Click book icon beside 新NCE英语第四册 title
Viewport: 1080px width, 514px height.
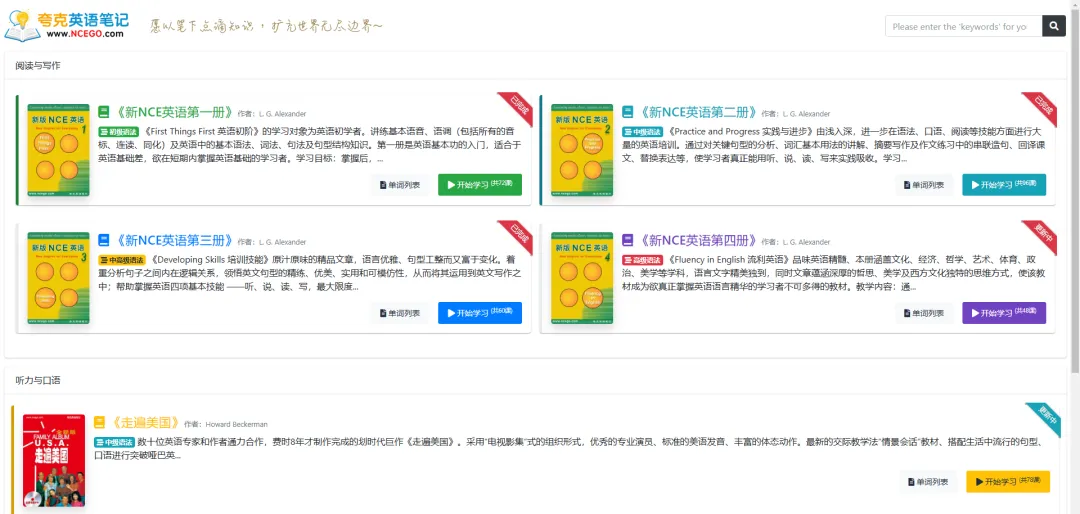(x=627, y=240)
